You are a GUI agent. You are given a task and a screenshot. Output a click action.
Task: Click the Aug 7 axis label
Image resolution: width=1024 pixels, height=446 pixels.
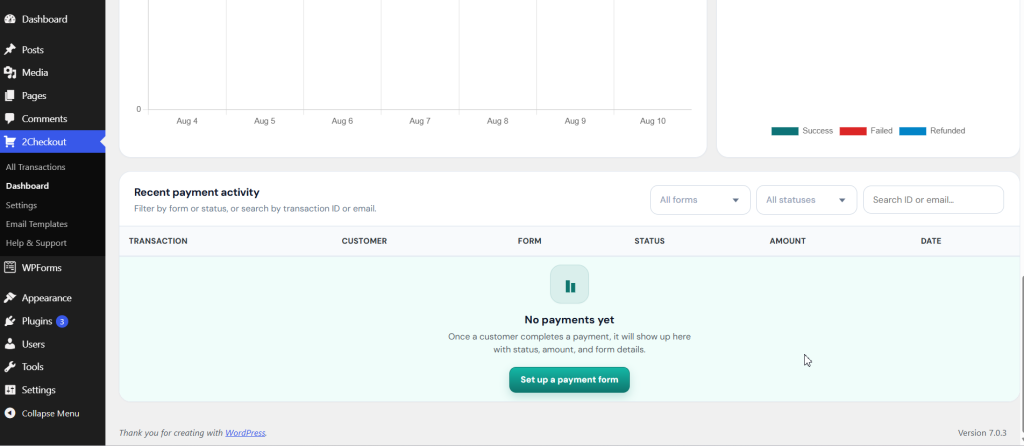pyautogui.click(x=420, y=121)
